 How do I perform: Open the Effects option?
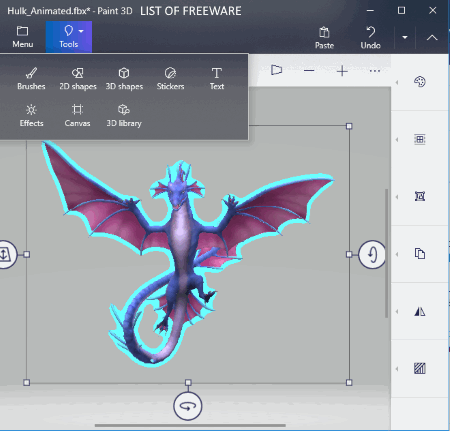point(31,116)
